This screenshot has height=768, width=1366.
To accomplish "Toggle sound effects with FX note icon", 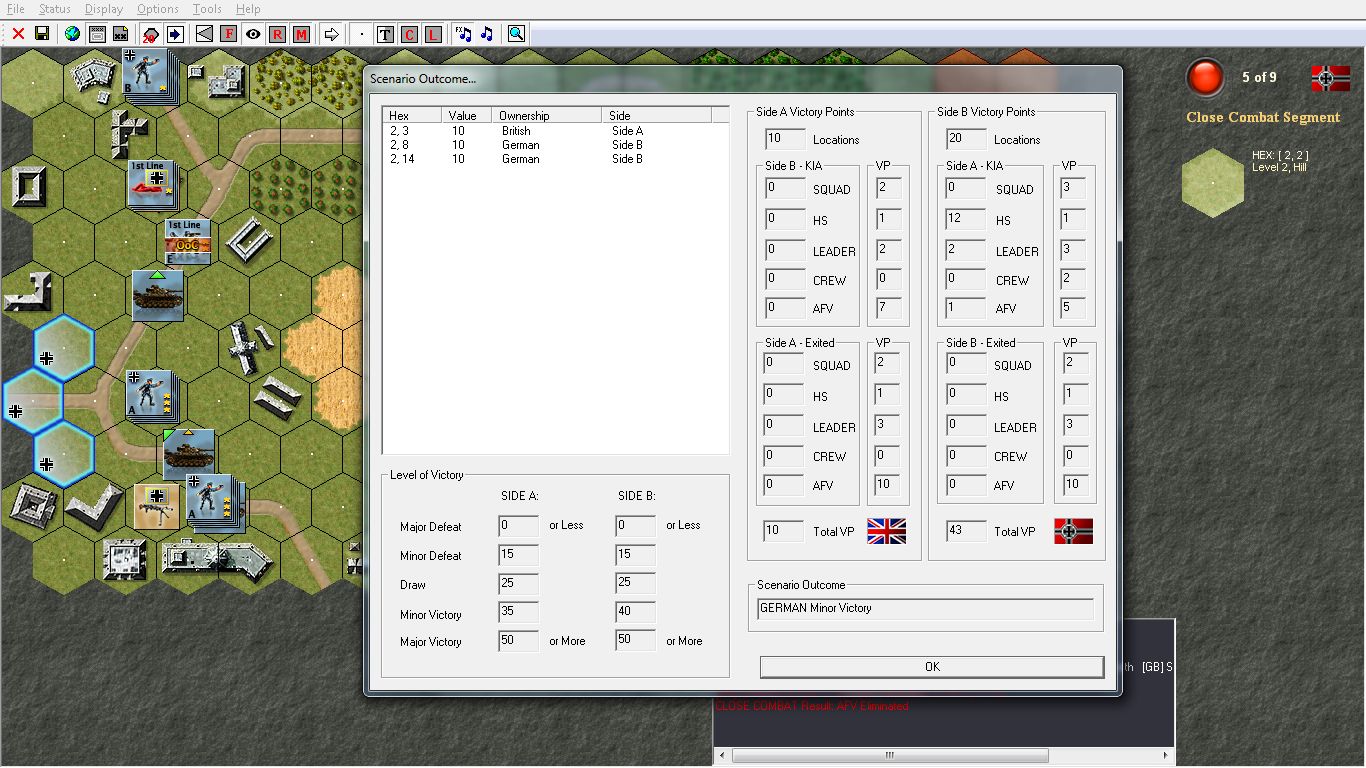I will 463,34.
